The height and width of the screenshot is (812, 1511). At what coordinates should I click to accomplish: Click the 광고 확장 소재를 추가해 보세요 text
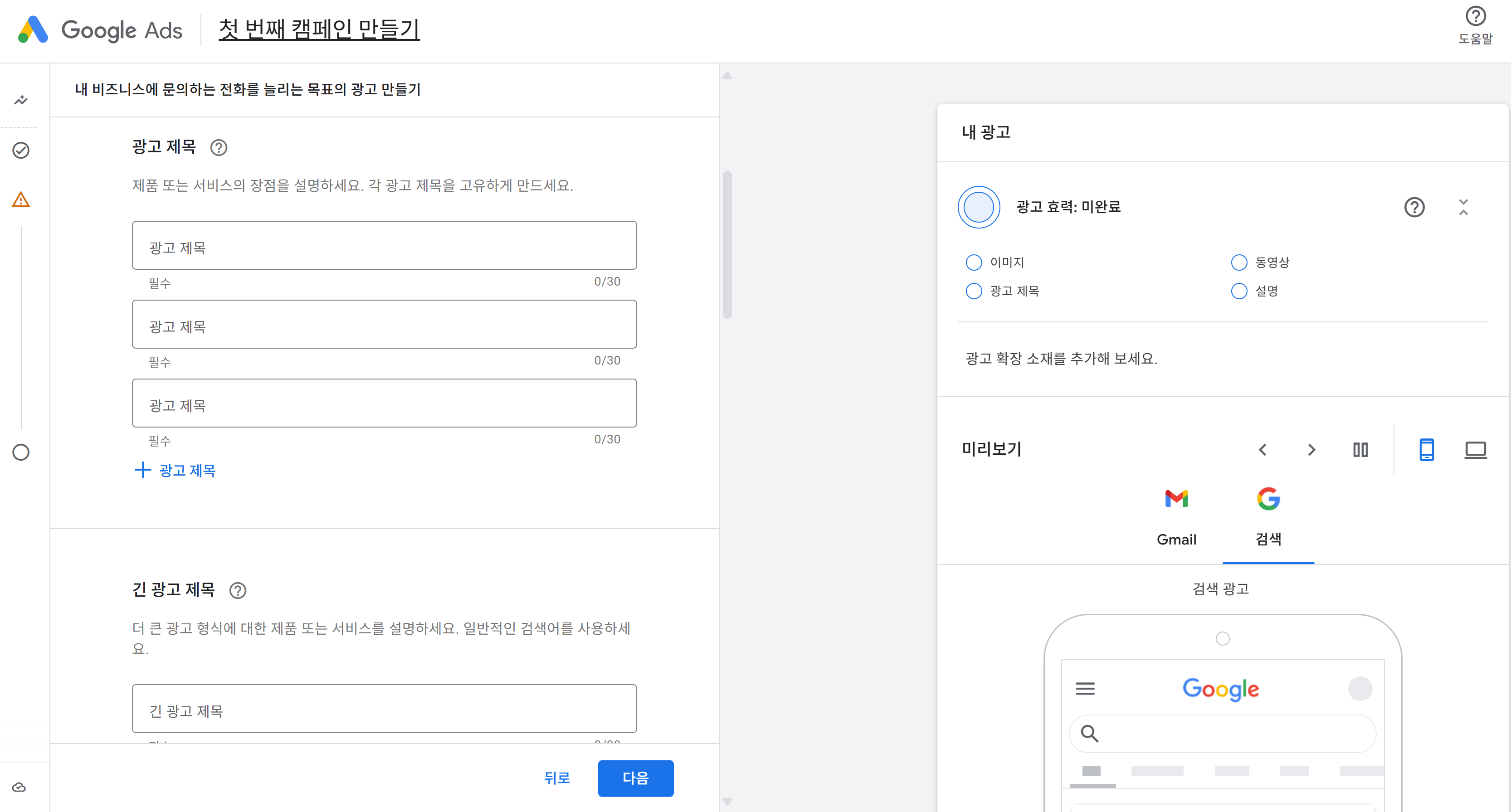click(1062, 358)
